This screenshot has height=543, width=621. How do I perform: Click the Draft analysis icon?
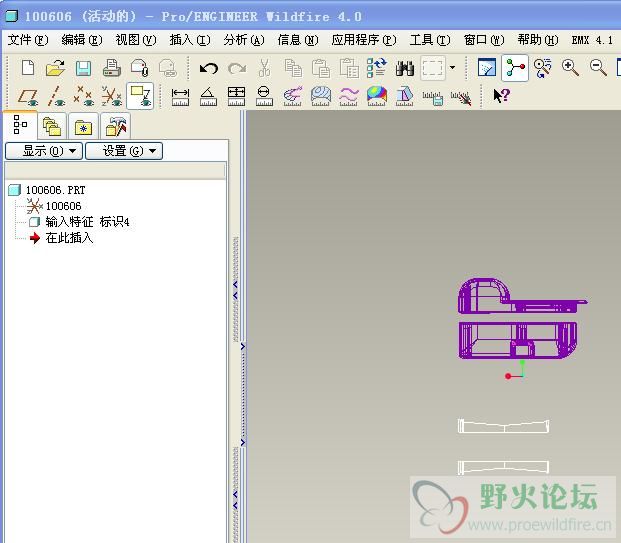coord(404,96)
